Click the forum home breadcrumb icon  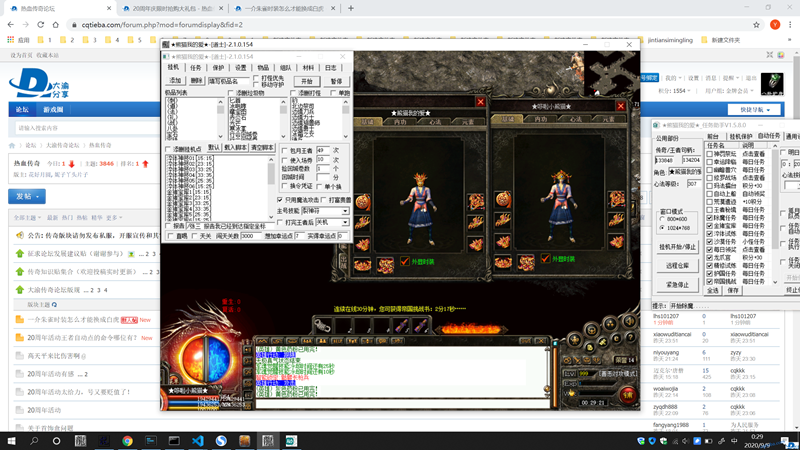point(12,145)
